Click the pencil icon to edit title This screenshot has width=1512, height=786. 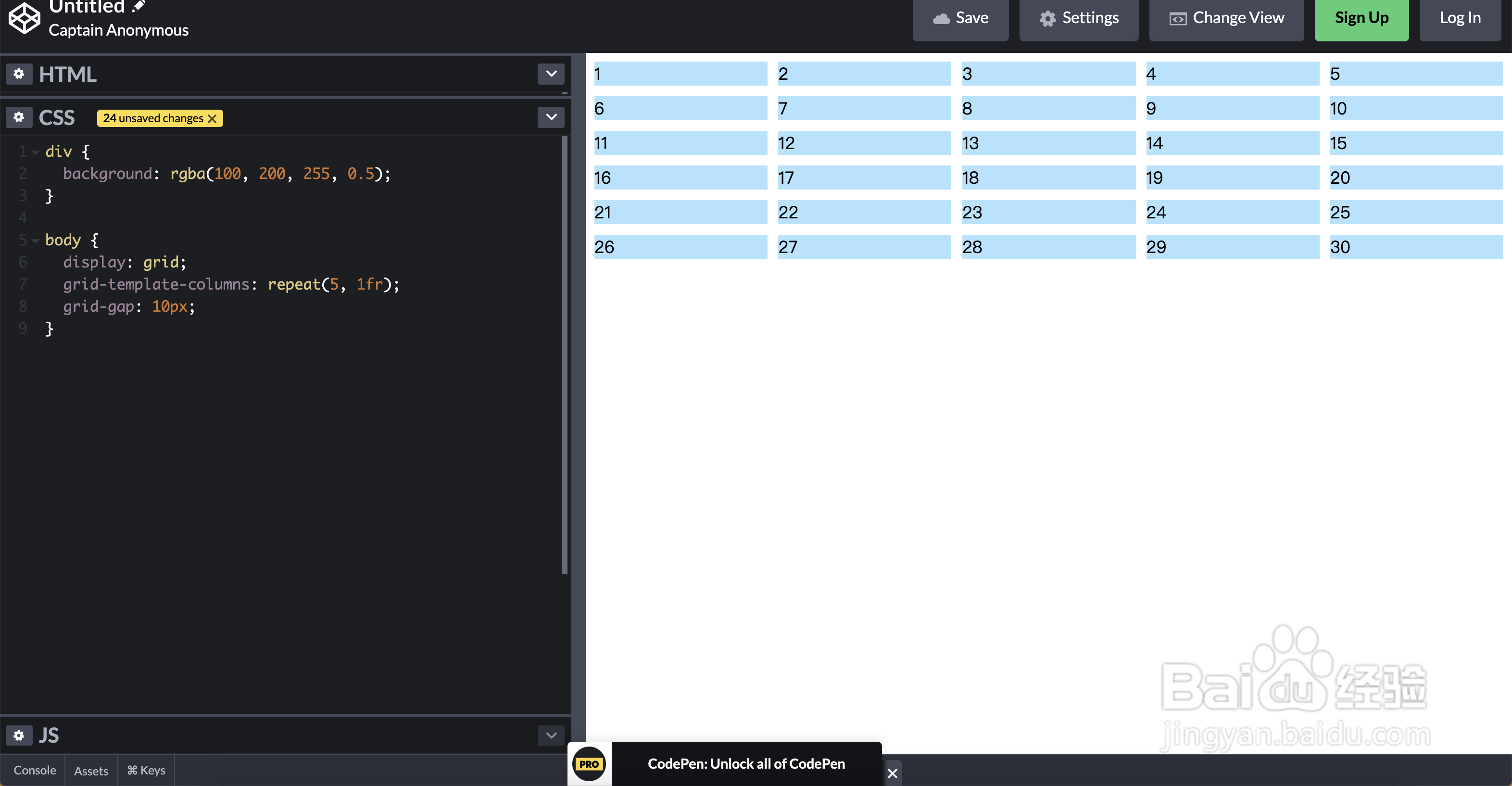click(x=139, y=6)
